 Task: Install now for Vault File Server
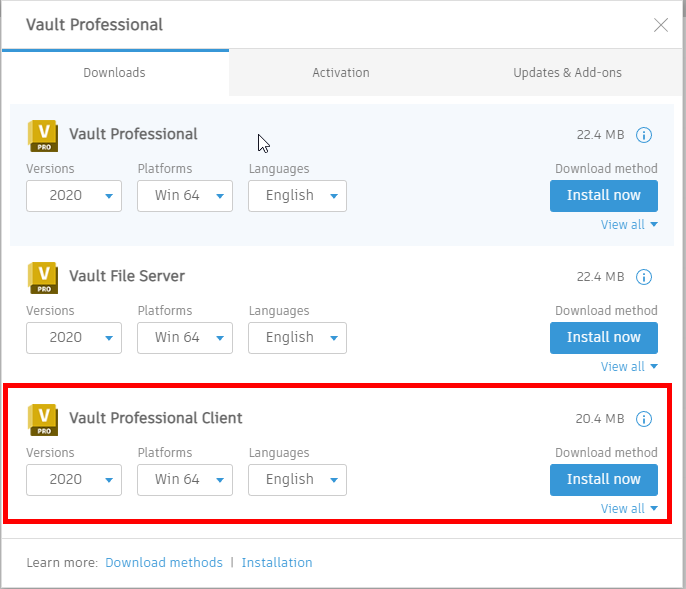pyautogui.click(x=604, y=338)
